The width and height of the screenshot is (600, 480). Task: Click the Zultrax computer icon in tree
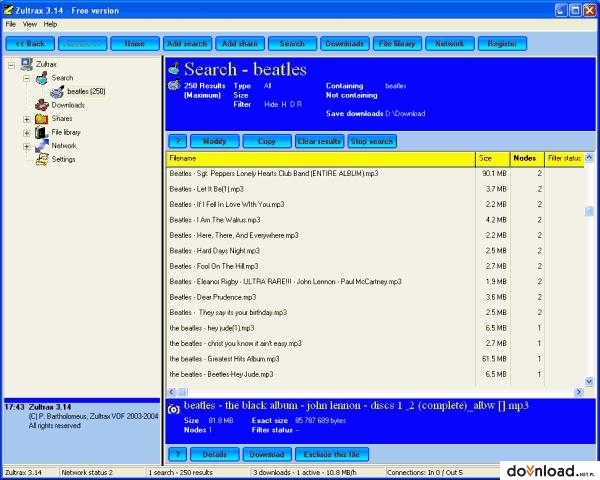click(27, 64)
